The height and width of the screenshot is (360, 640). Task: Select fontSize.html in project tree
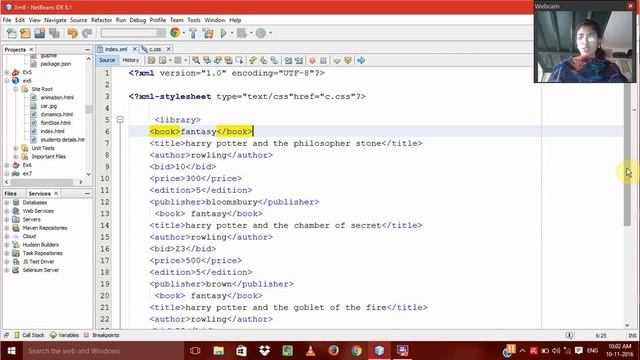[x=56, y=122]
